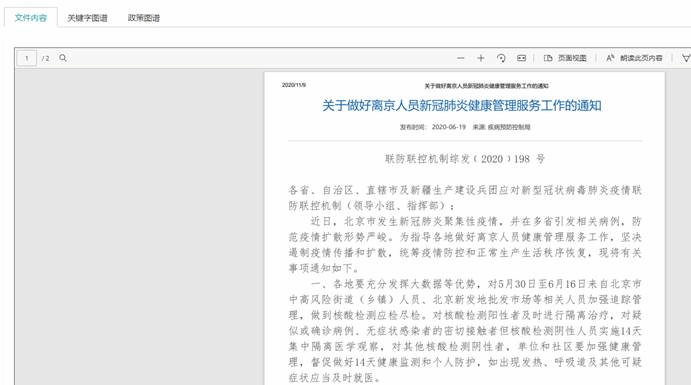Start 朗读此页内容 read aloud
This screenshot has height=385, width=691.
click(x=635, y=58)
